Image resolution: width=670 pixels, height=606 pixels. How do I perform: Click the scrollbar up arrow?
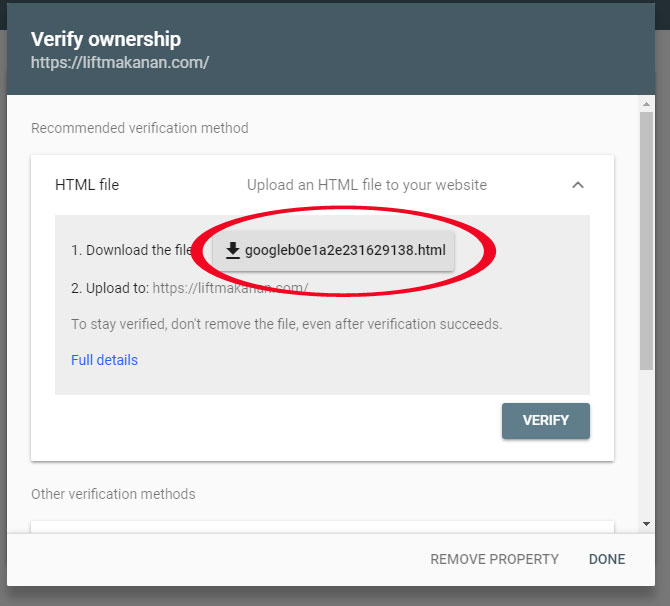click(647, 103)
